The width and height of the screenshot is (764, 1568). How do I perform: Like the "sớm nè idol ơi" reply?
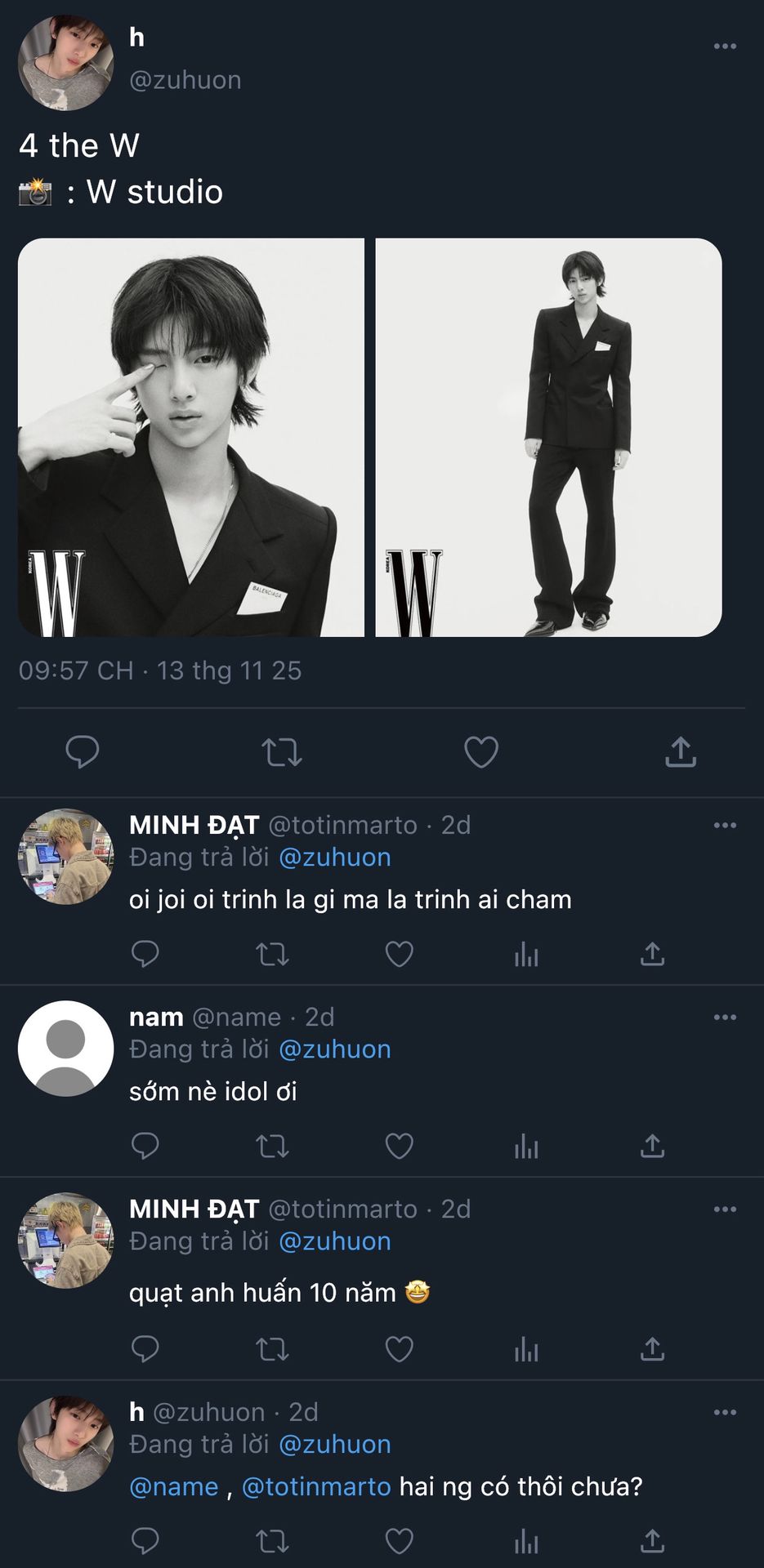[399, 1147]
